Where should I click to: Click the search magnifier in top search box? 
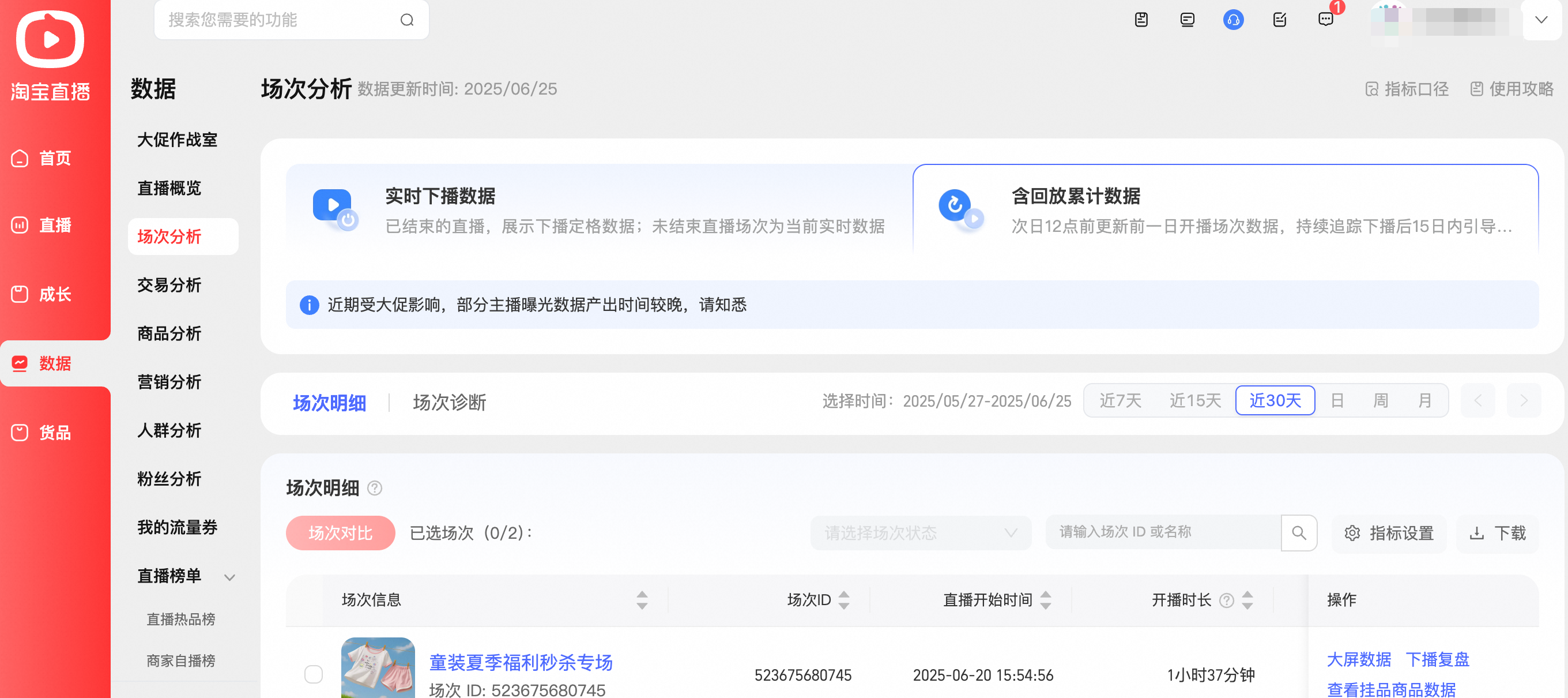[x=407, y=20]
